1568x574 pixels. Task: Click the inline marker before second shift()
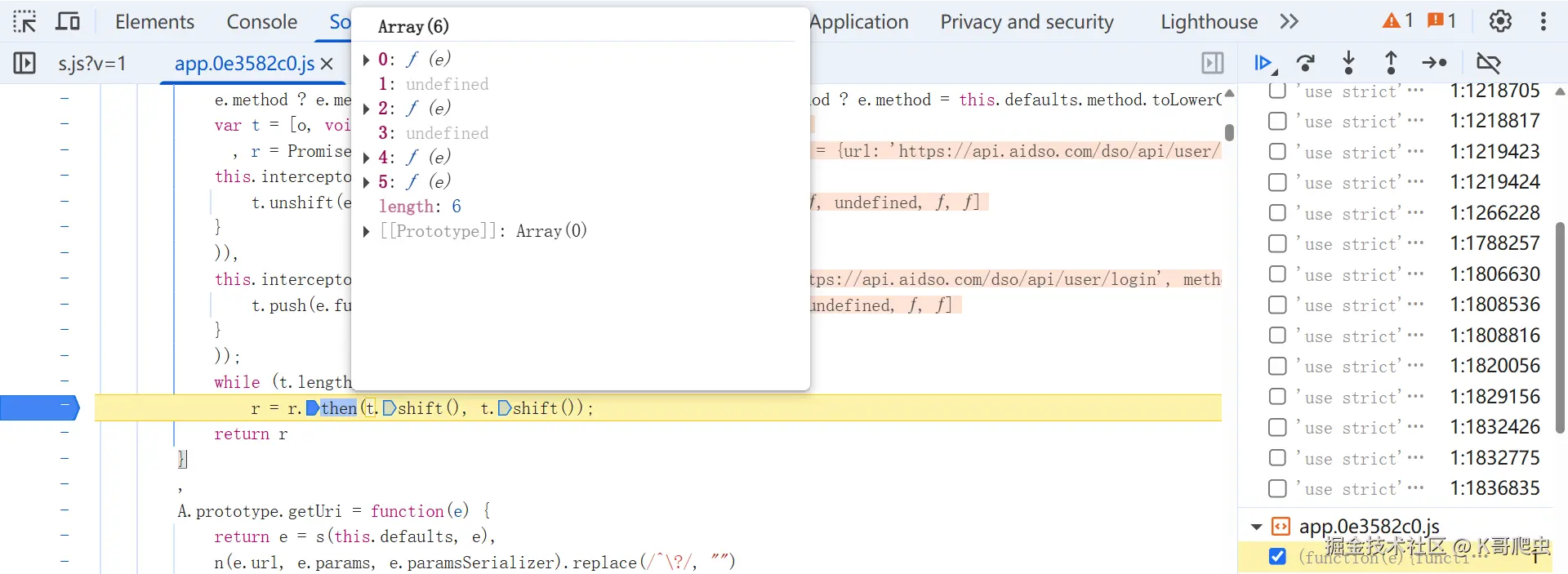[x=505, y=408]
